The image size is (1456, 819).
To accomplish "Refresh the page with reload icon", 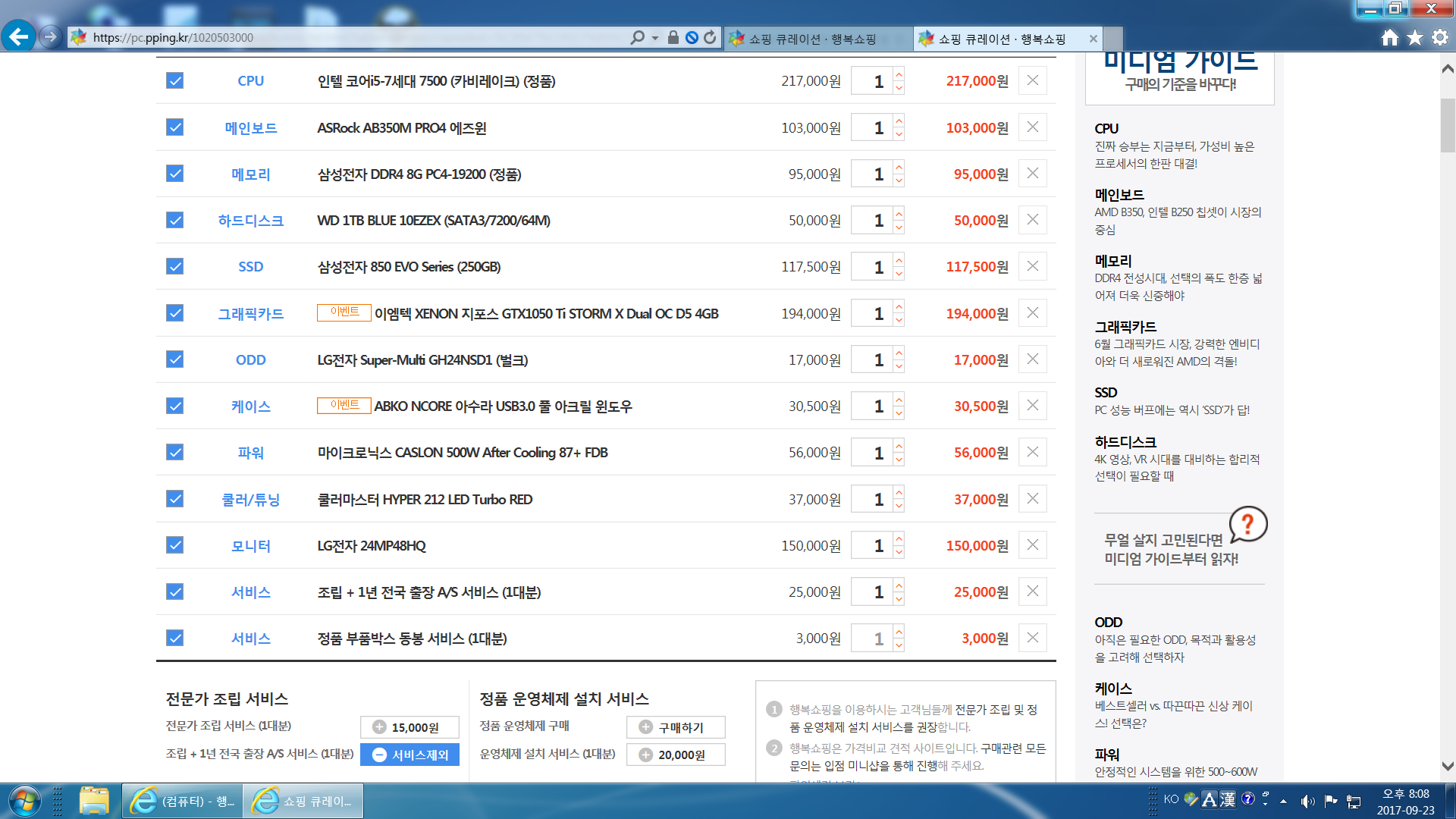I will [710, 37].
